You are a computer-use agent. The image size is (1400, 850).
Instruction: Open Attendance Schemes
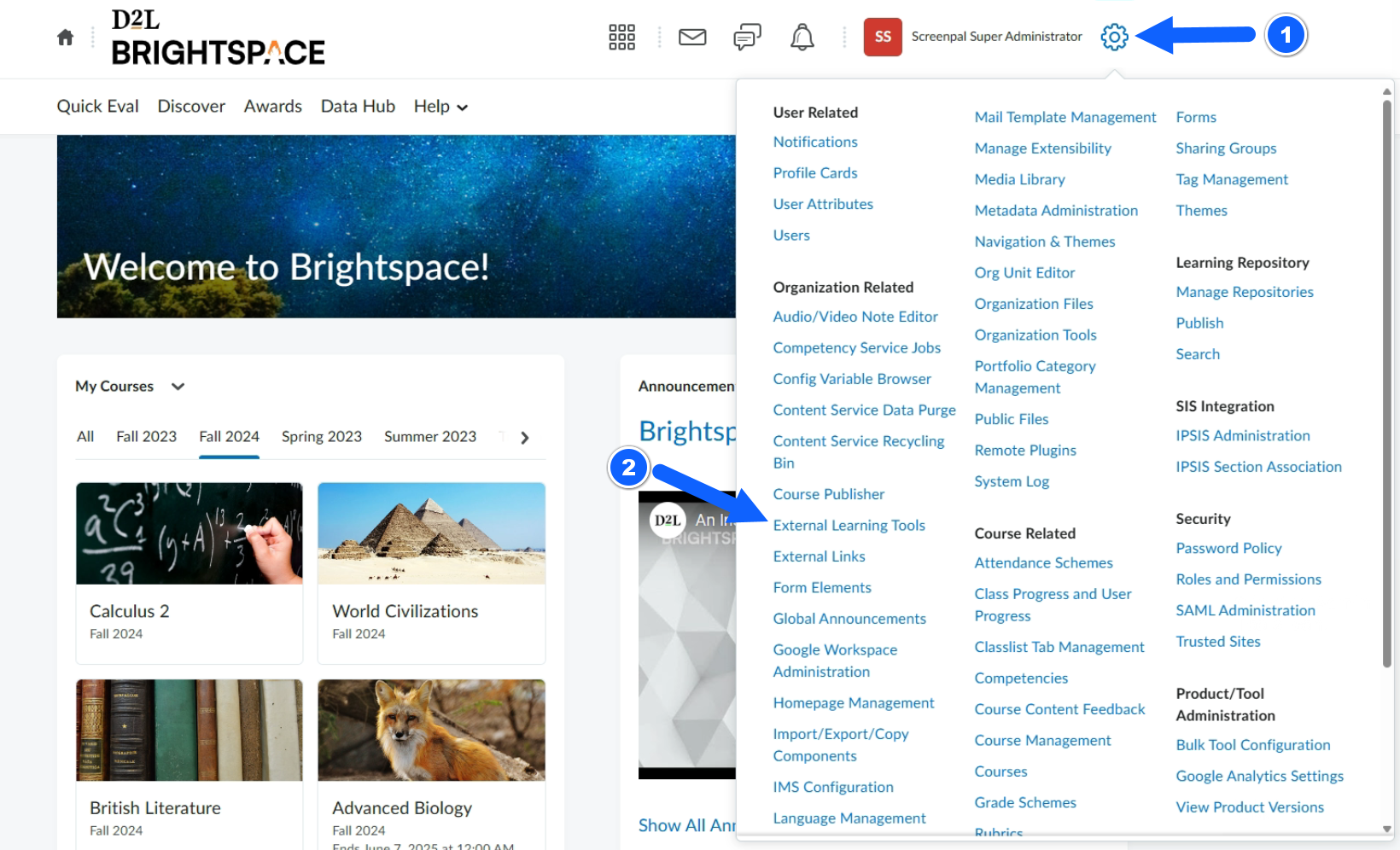click(1044, 563)
